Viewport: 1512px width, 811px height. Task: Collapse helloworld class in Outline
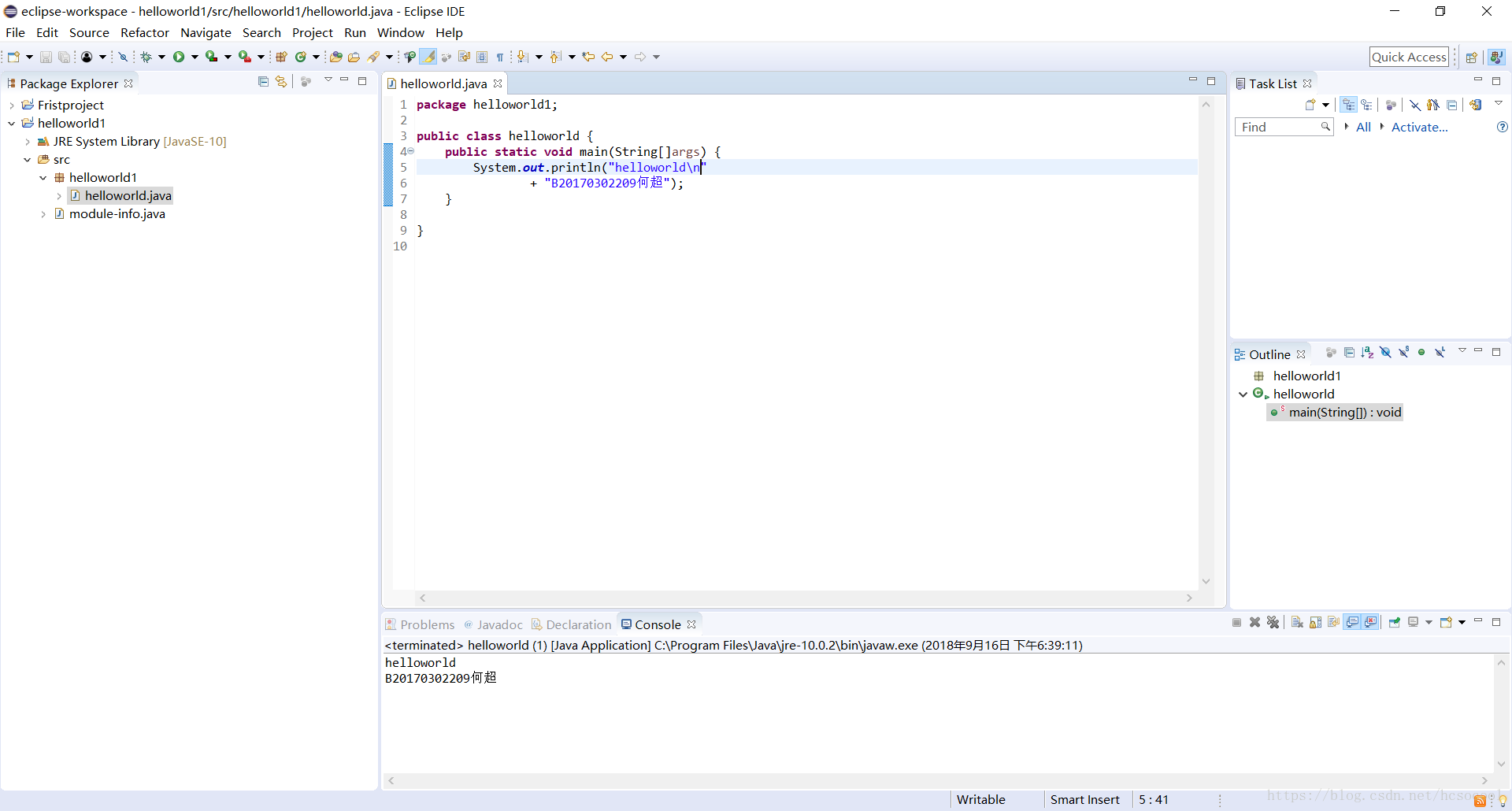click(1243, 394)
